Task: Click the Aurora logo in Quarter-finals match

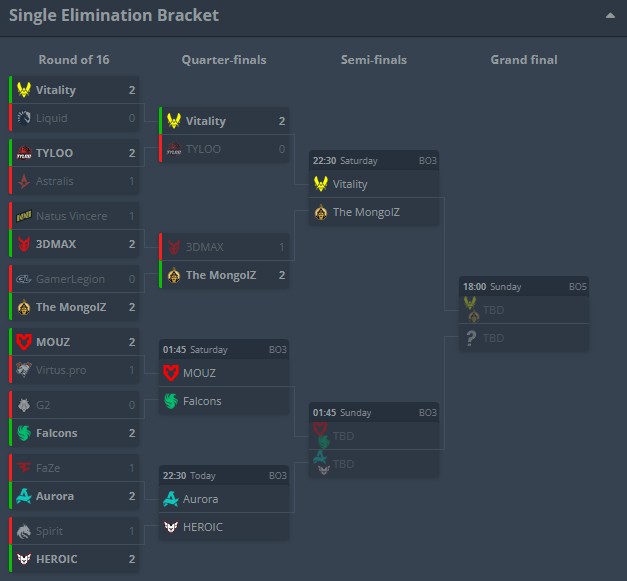Action: coord(172,499)
